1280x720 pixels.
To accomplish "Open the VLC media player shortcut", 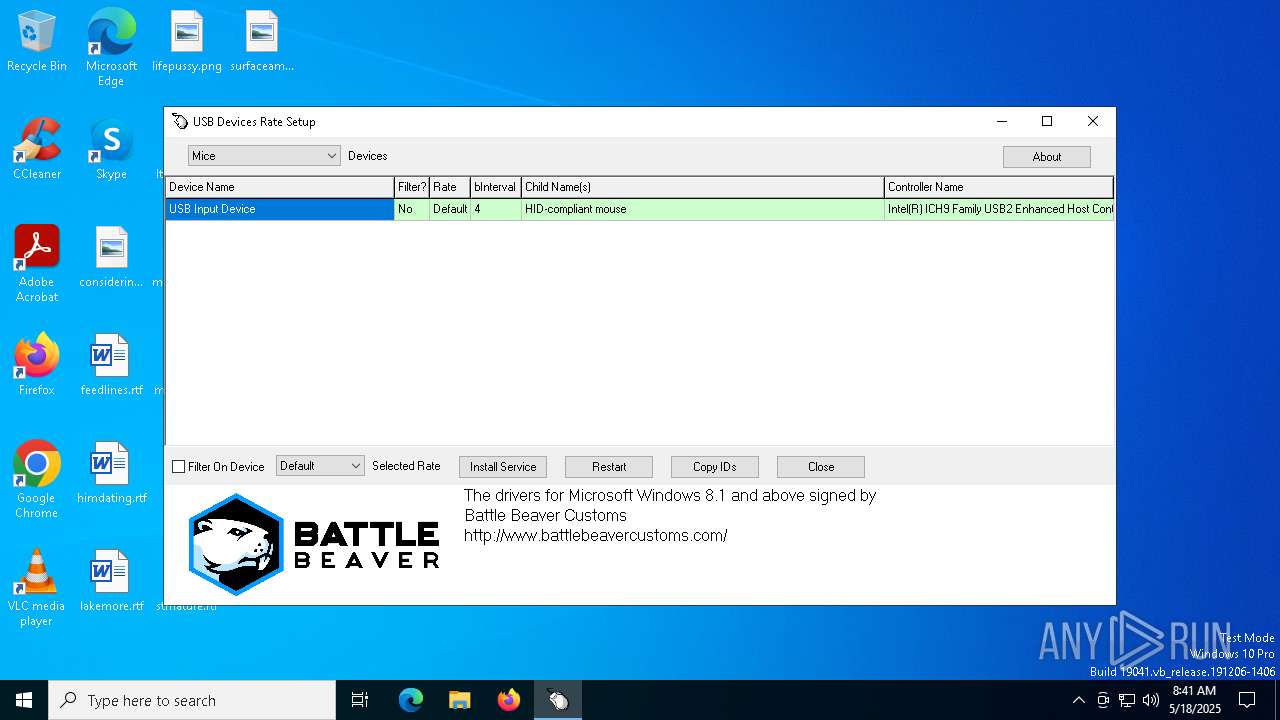I will point(37,588).
